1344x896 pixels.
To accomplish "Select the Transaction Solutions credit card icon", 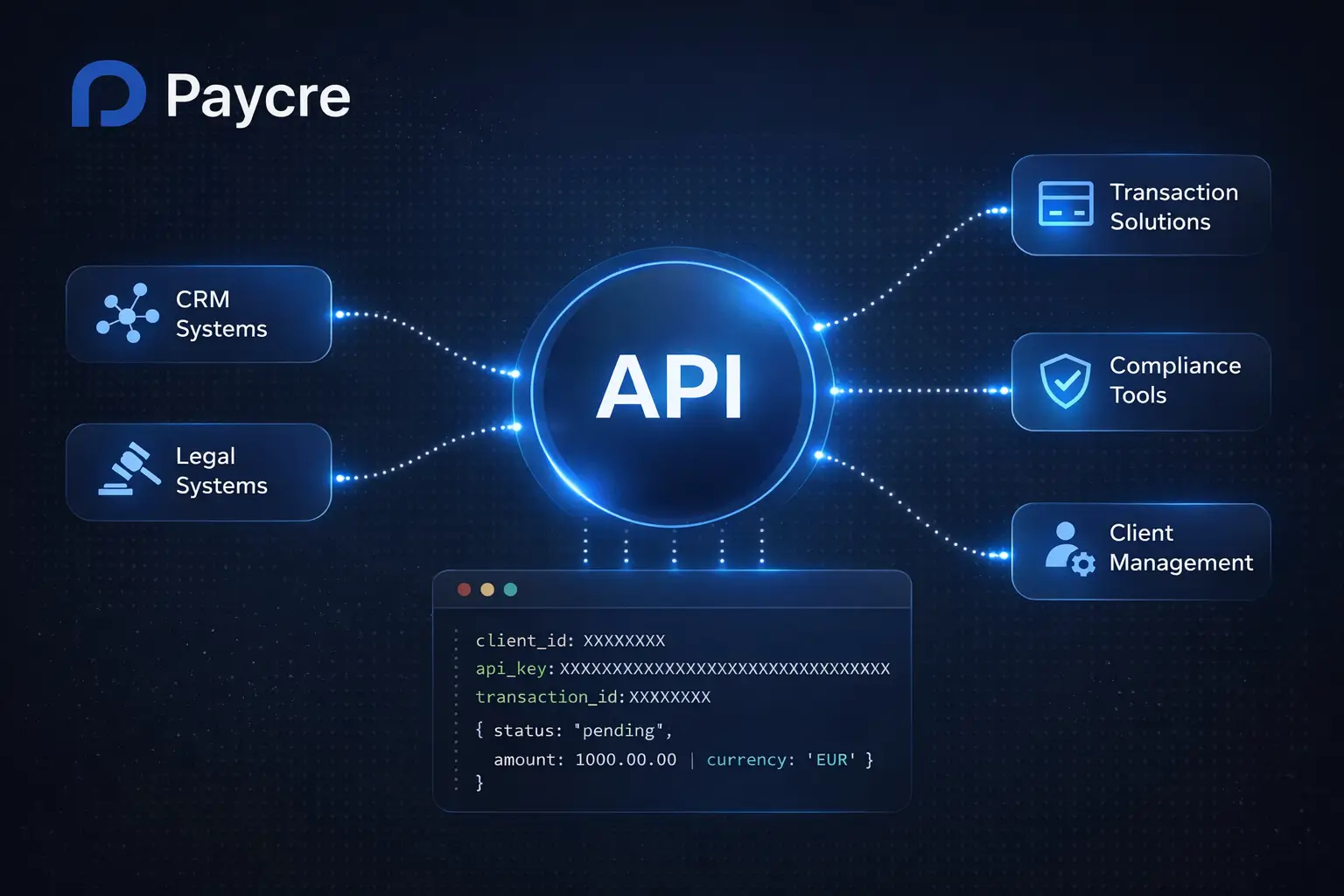I will coord(1065,204).
